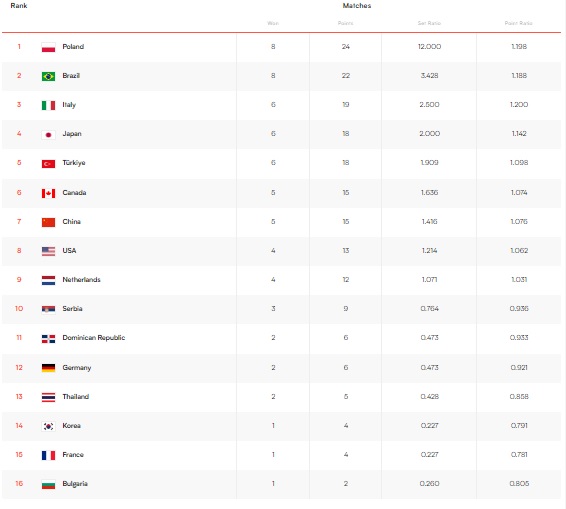Select the Korea flag icon
Image resolution: width=566 pixels, height=509 pixels.
(x=48, y=426)
